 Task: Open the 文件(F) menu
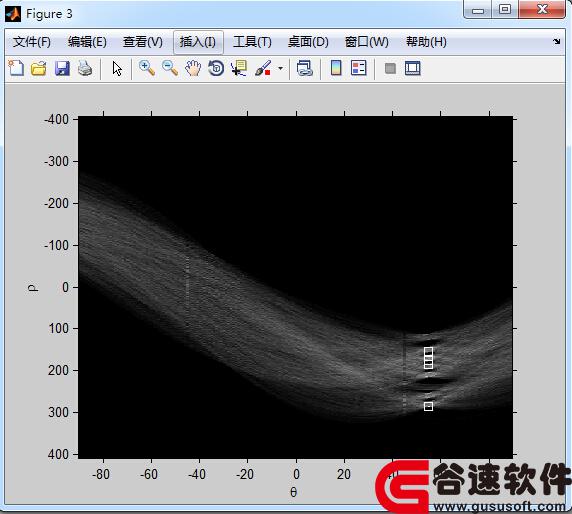[31, 42]
